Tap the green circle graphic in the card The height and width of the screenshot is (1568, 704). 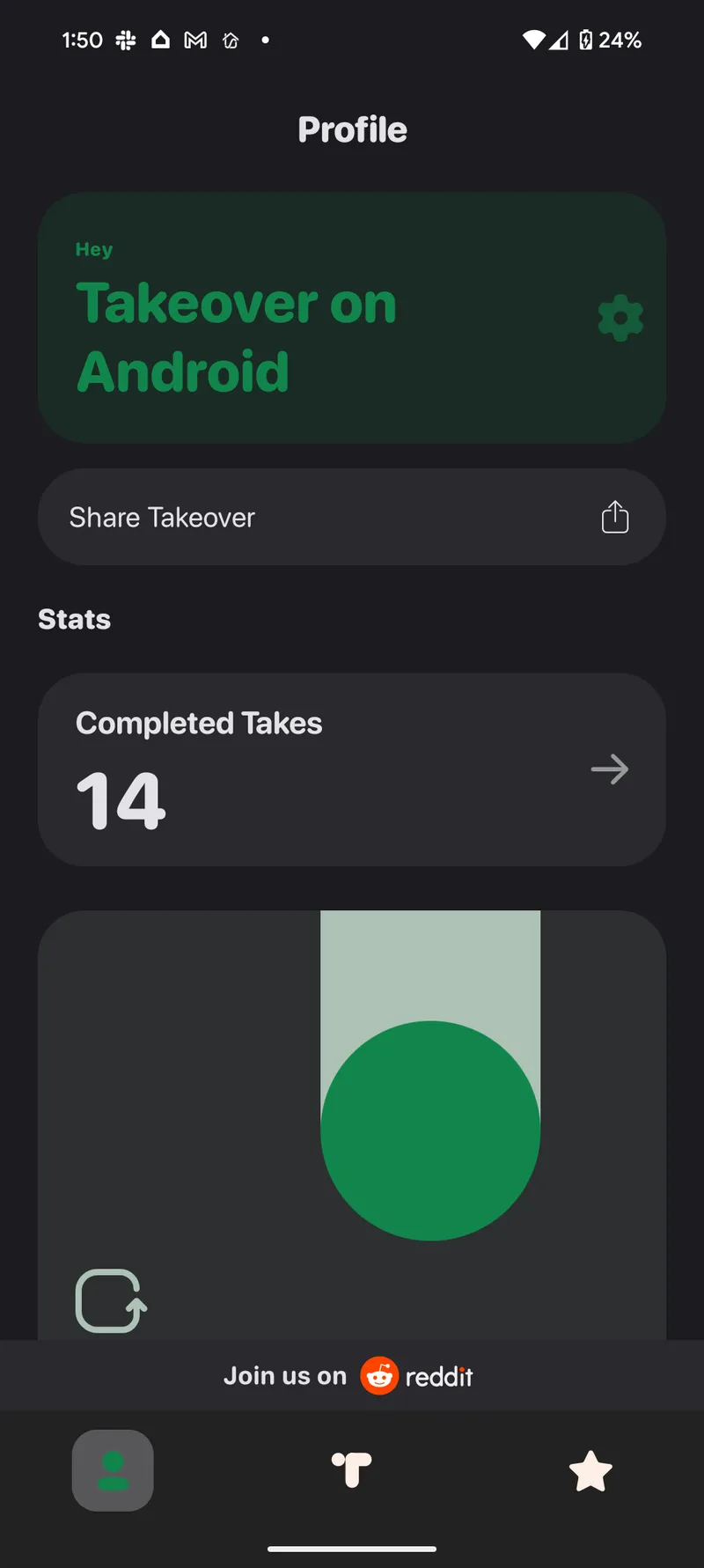[430, 1130]
